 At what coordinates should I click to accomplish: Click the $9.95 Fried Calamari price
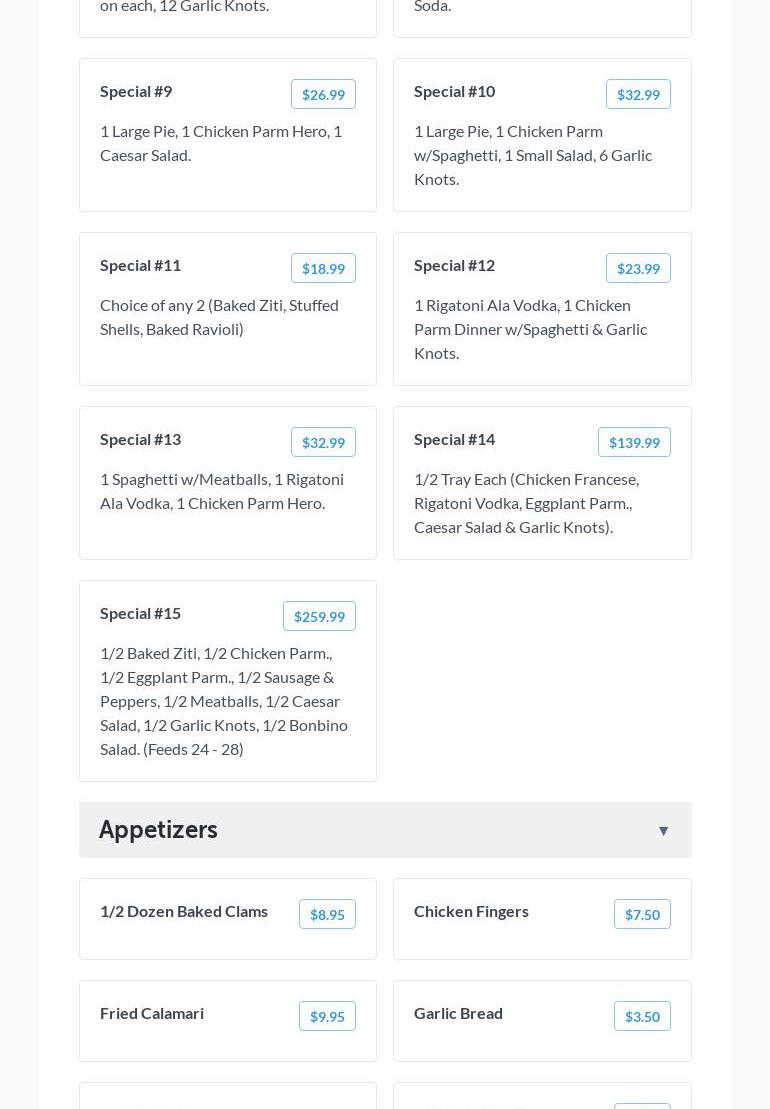(x=327, y=1017)
